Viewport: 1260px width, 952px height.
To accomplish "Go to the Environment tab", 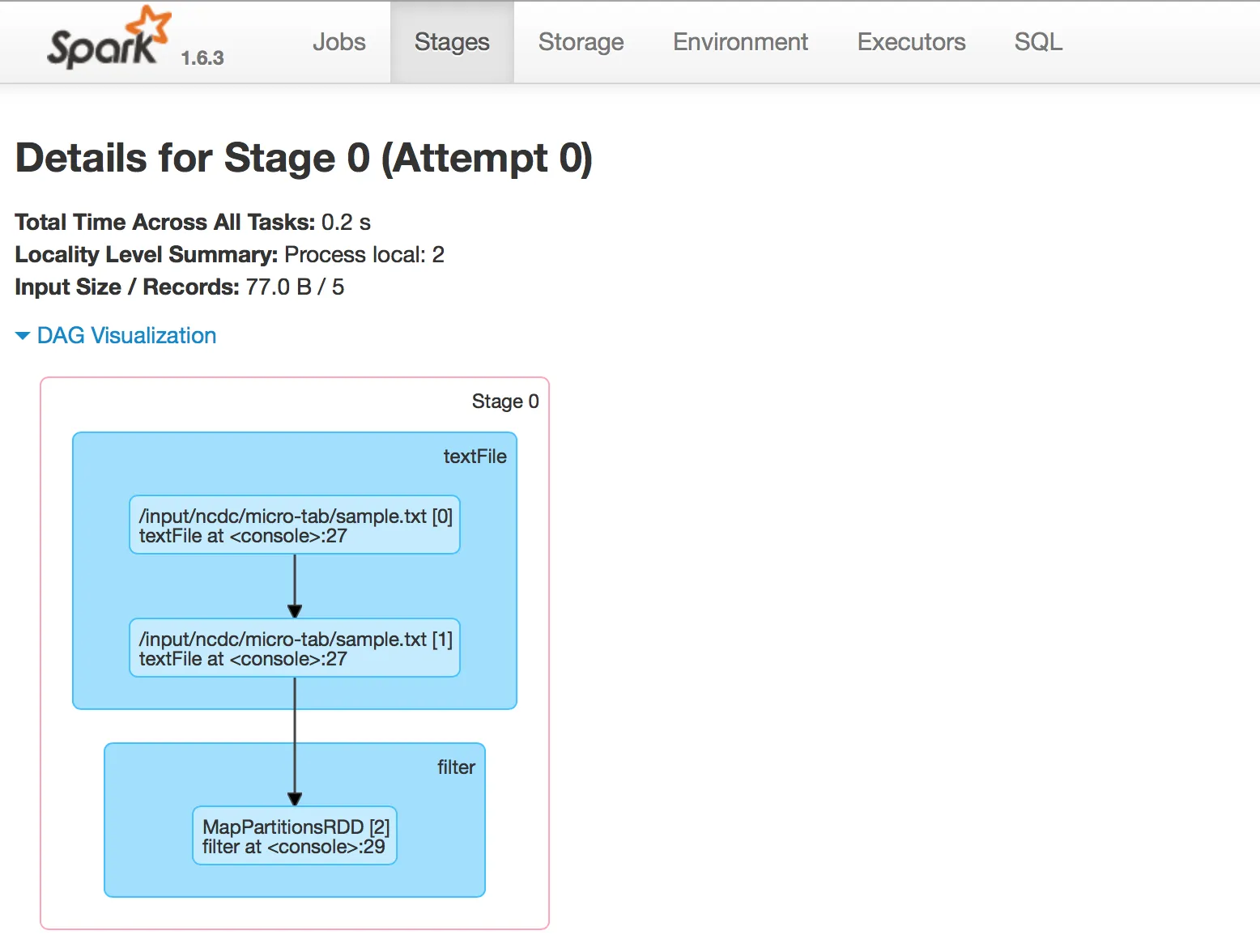I will [740, 42].
